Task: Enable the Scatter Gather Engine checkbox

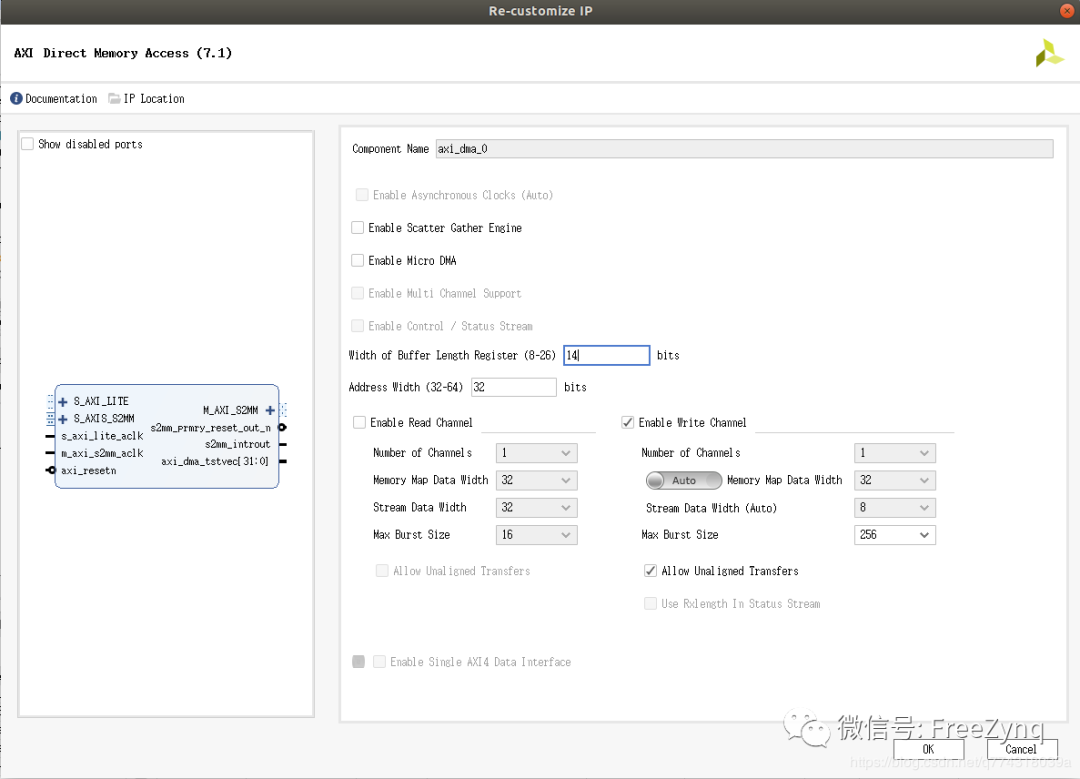Action: pos(358,228)
